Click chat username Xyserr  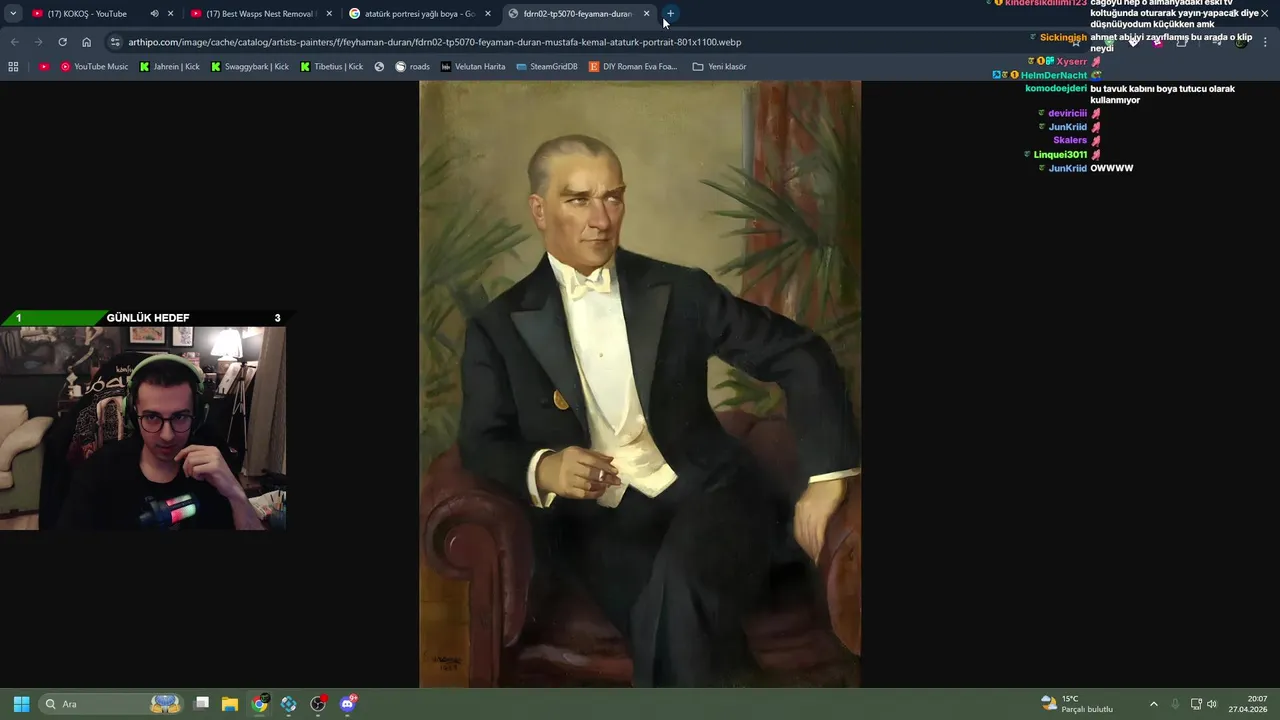1072,62
